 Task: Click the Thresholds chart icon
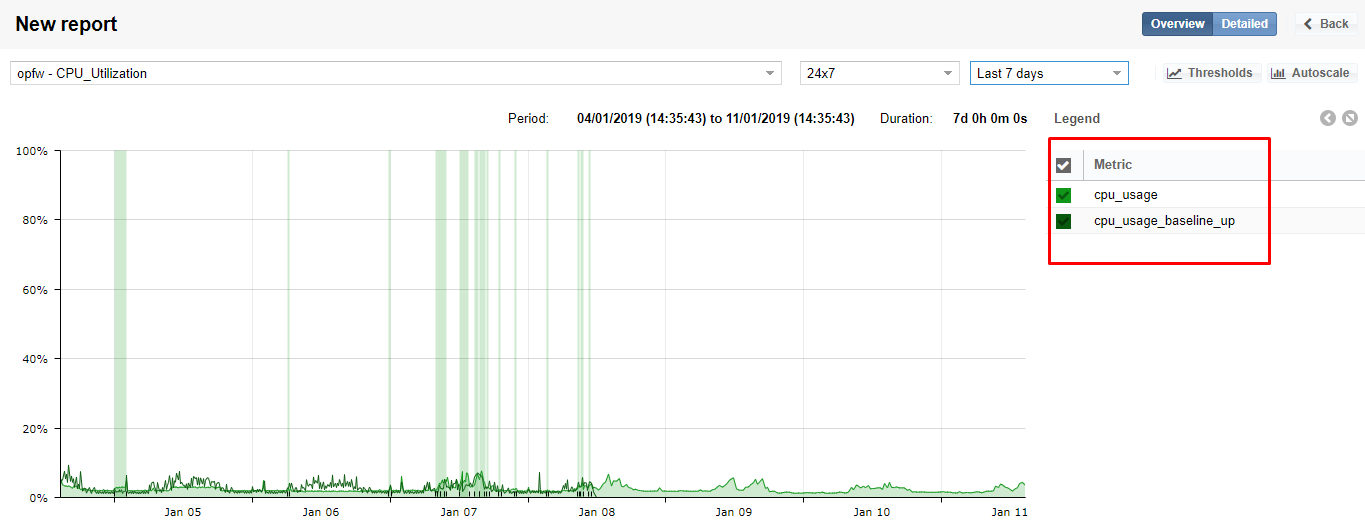[1175, 73]
